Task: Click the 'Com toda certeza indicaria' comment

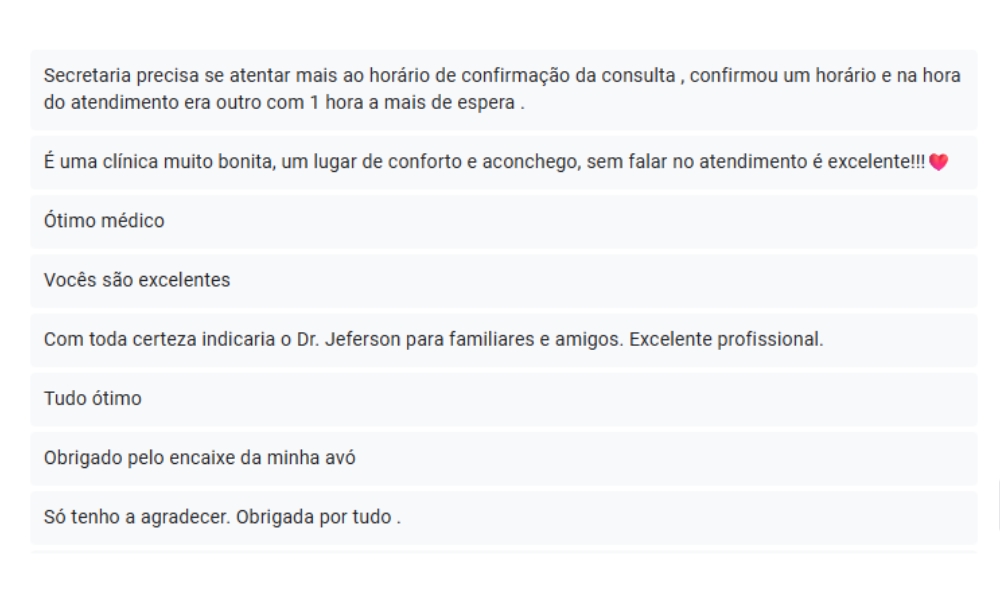Action: pos(504,340)
